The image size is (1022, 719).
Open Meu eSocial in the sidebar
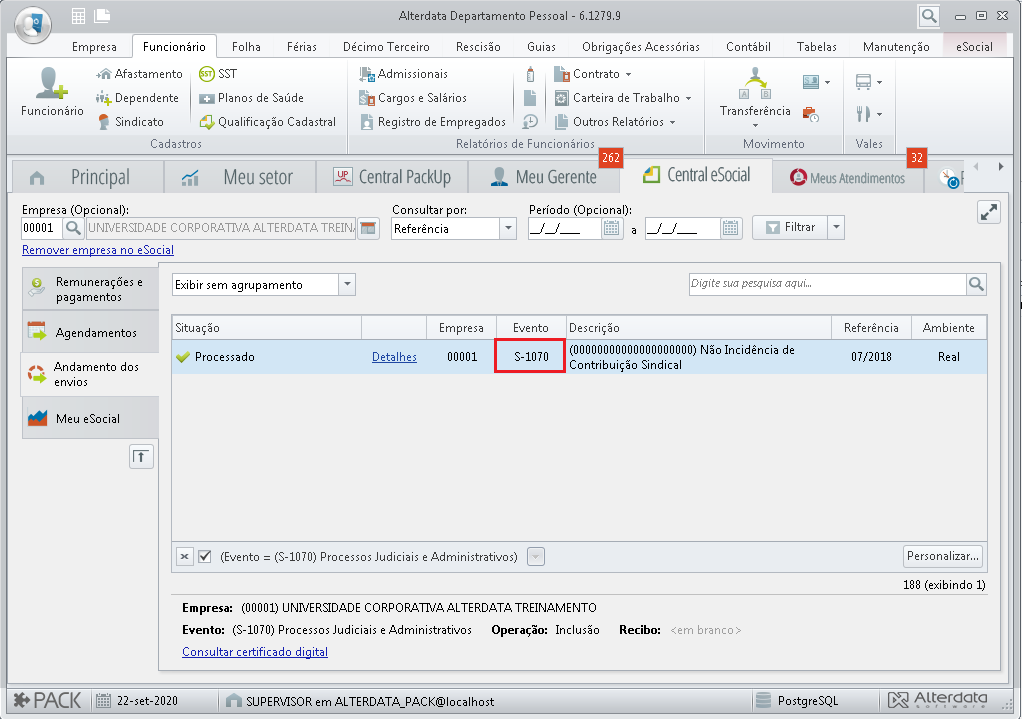tap(91, 418)
